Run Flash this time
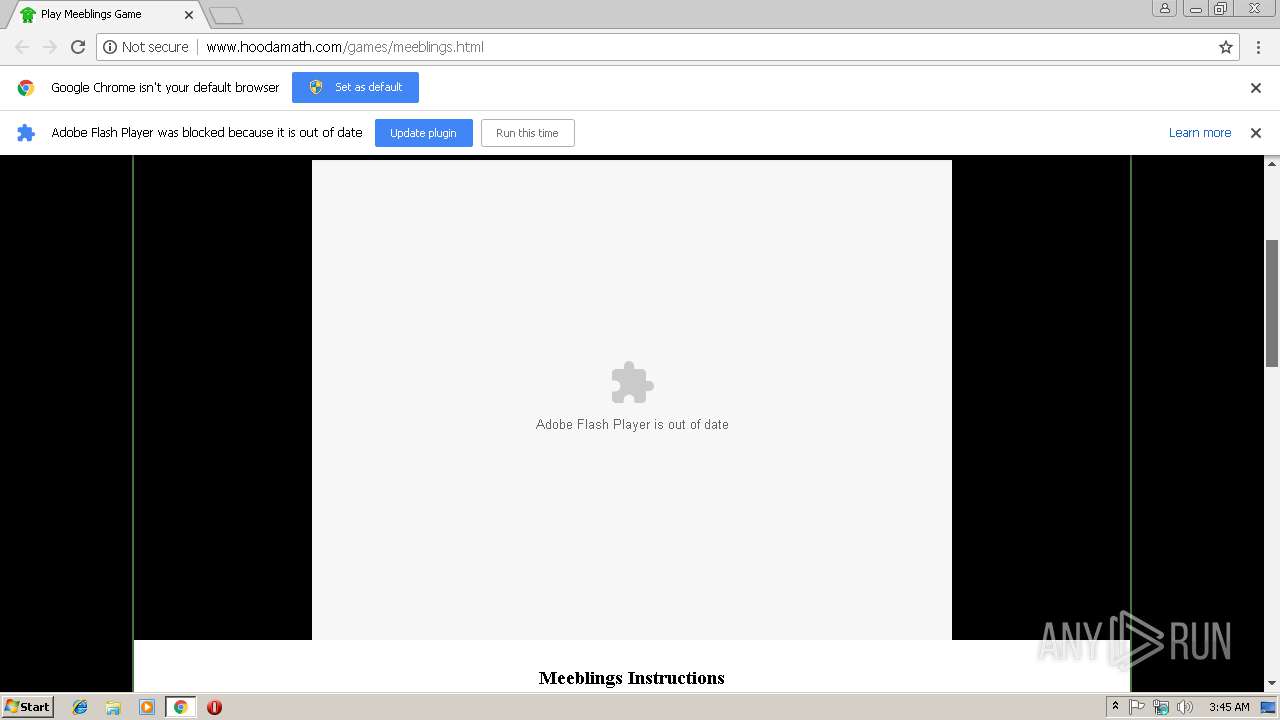Image resolution: width=1280 pixels, height=720 pixels. coord(527,133)
